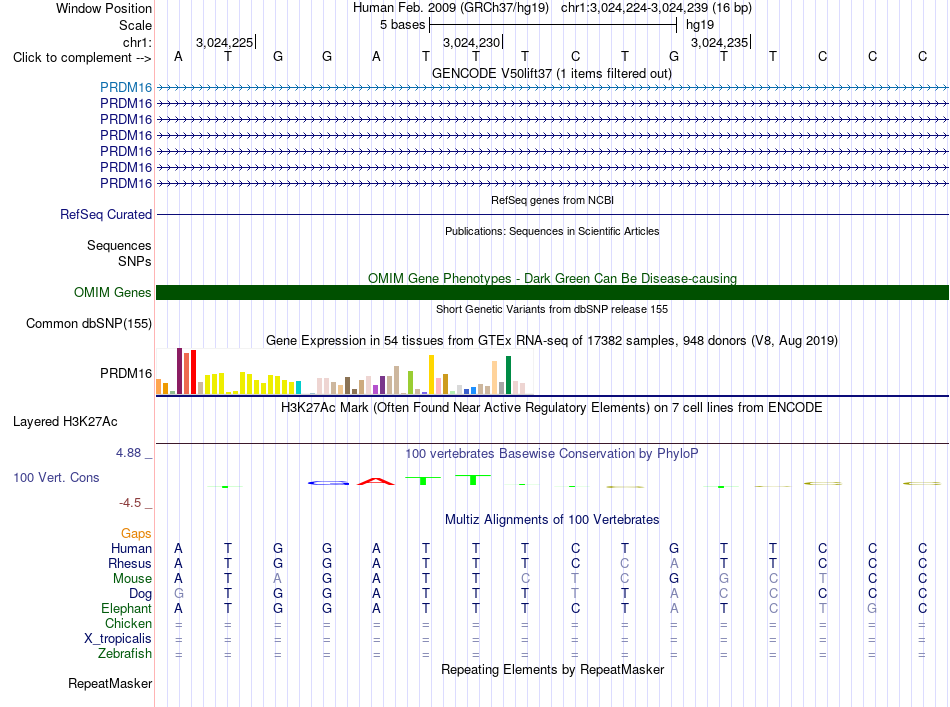
Task: Select the X_tropicalis species row label
Action: pos(118,639)
